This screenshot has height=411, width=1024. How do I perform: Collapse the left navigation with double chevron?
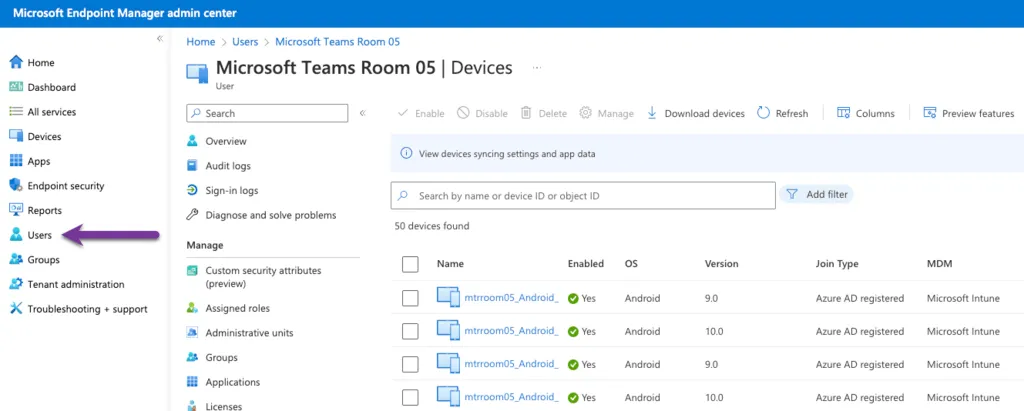[x=159, y=38]
